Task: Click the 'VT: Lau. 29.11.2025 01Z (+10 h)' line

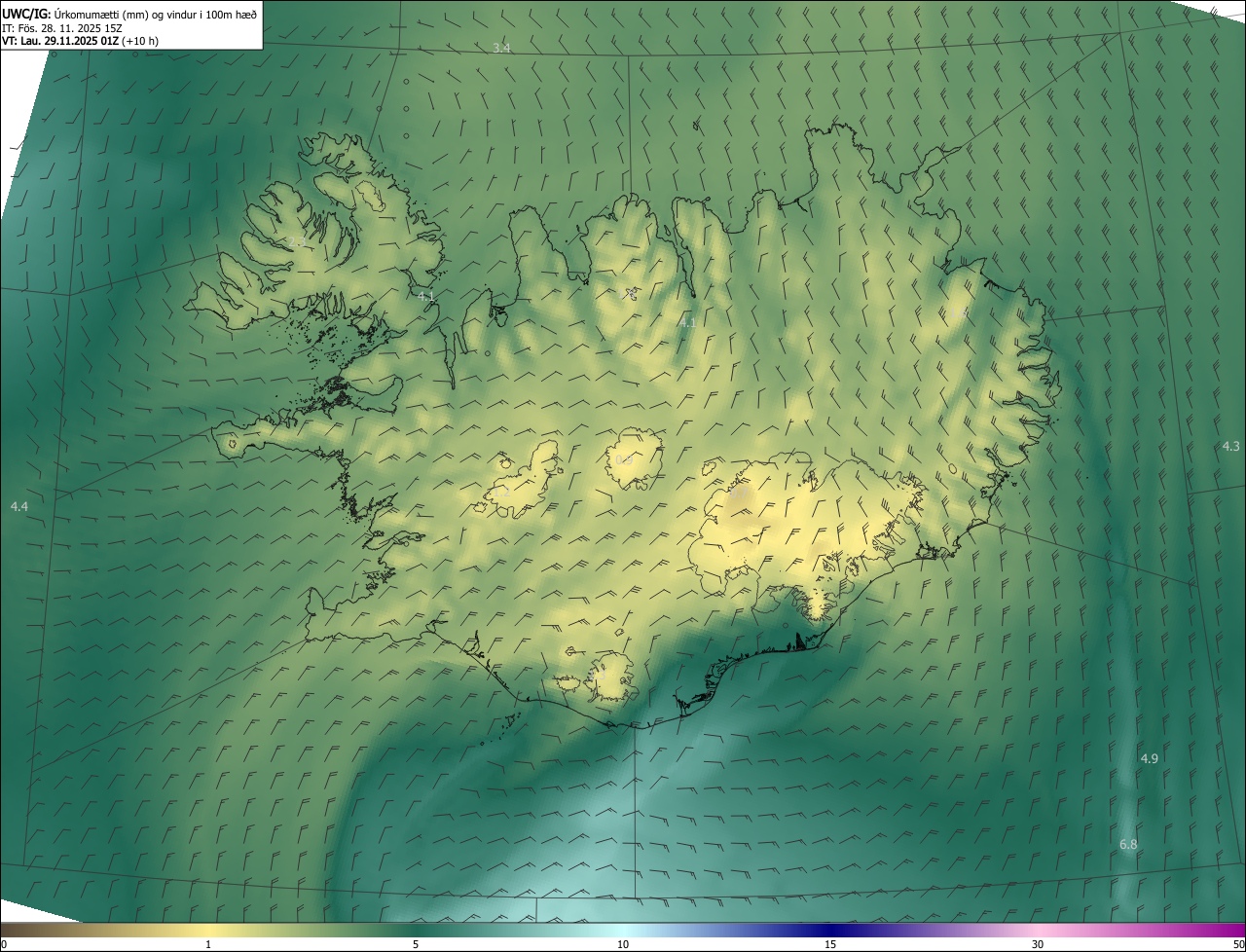Action: tap(80, 41)
